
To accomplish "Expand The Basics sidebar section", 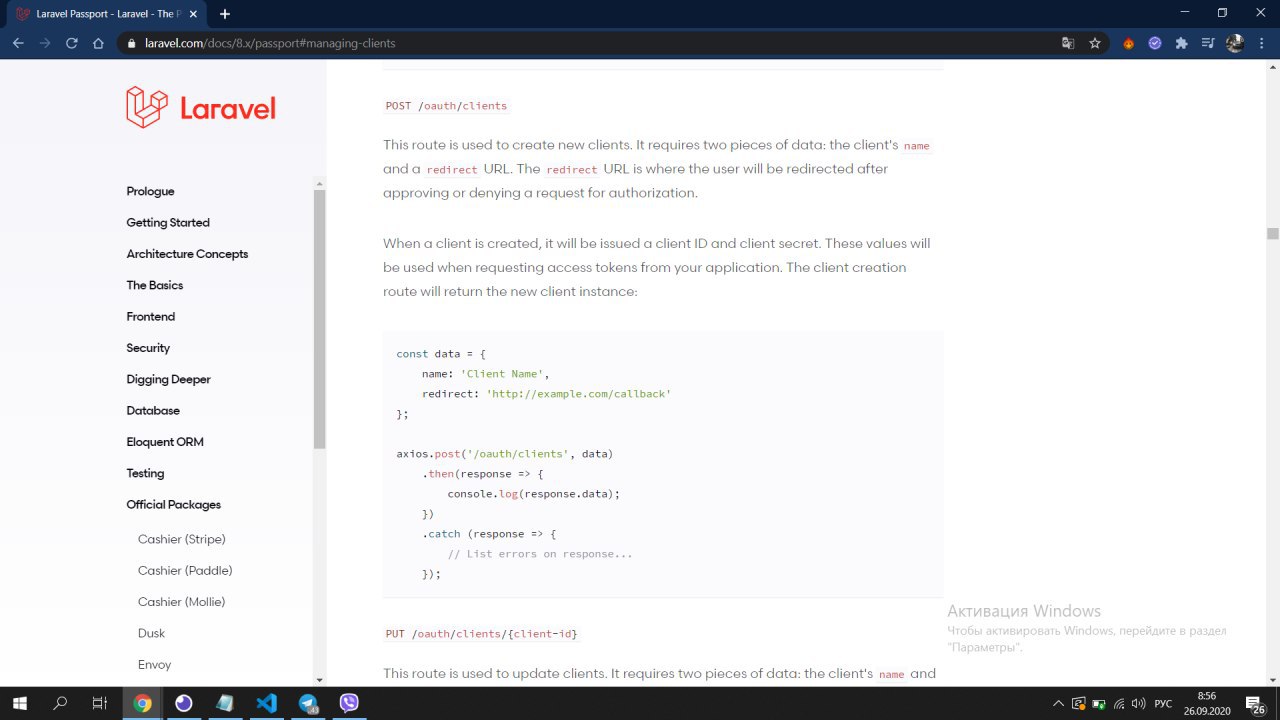I will pyautogui.click(x=155, y=285).
